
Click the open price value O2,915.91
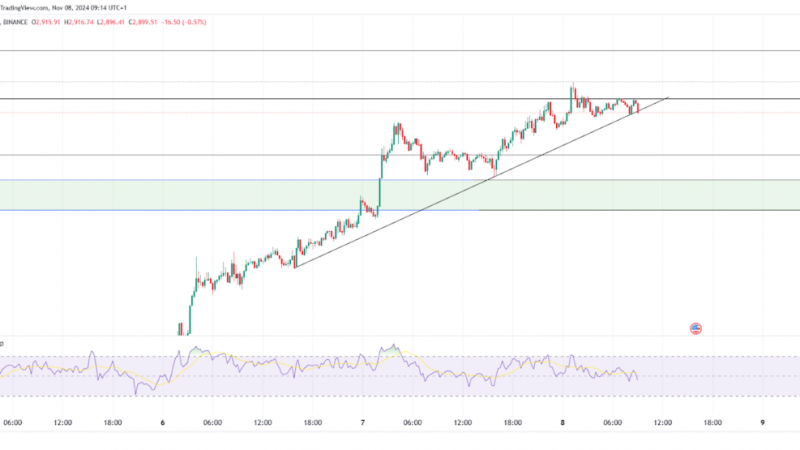46,22
